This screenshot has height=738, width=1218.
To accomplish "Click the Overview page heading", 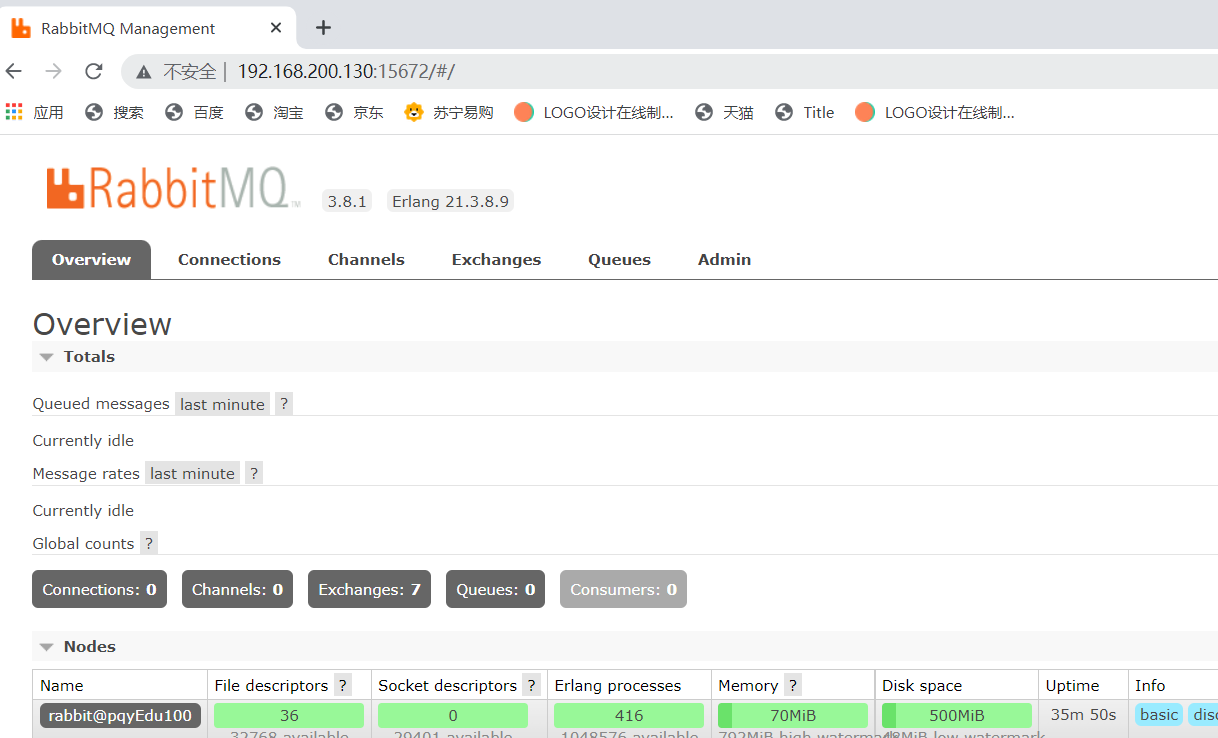I will 102,324.
